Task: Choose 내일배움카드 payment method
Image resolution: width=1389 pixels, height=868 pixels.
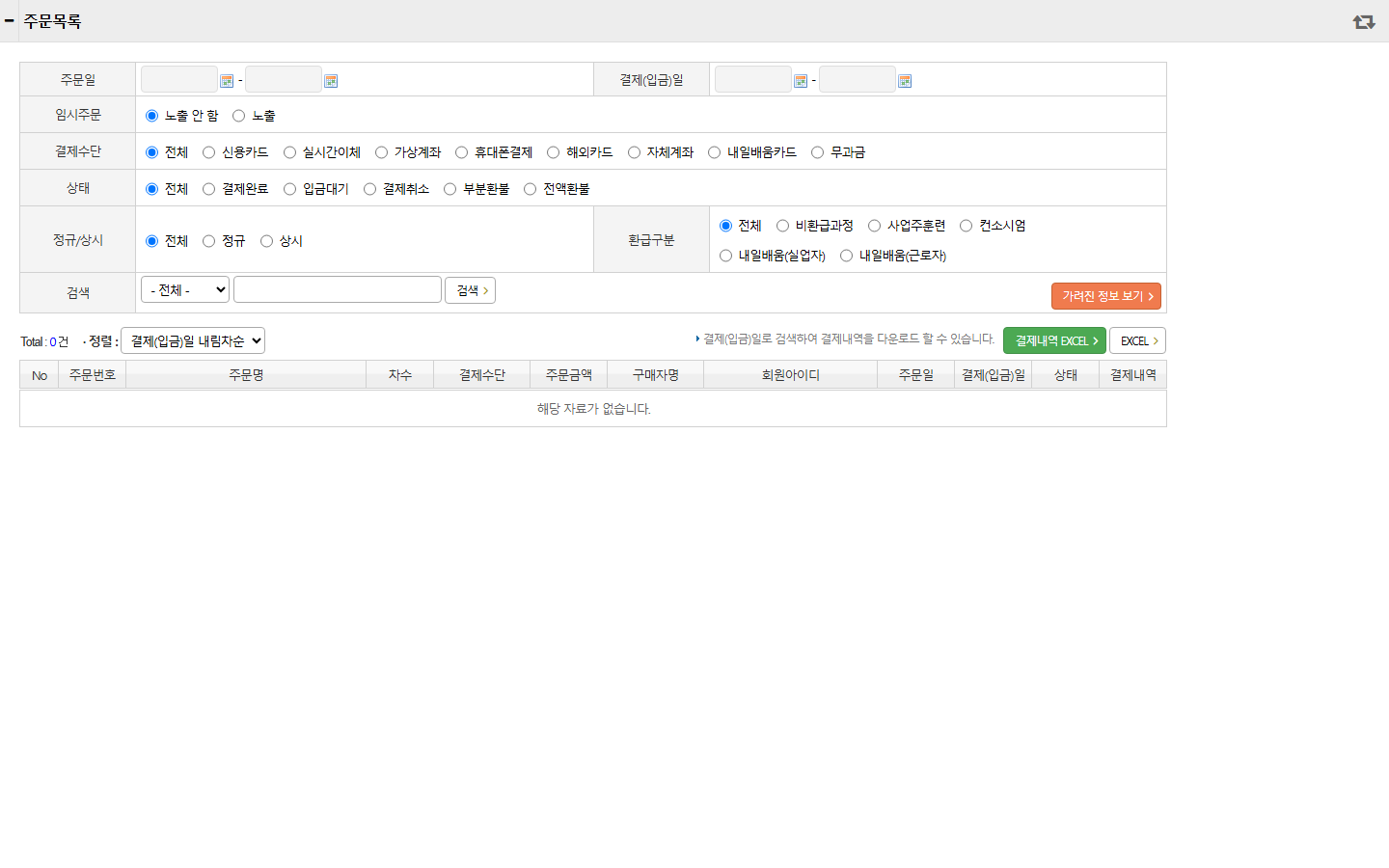Action: click(714, 152)
